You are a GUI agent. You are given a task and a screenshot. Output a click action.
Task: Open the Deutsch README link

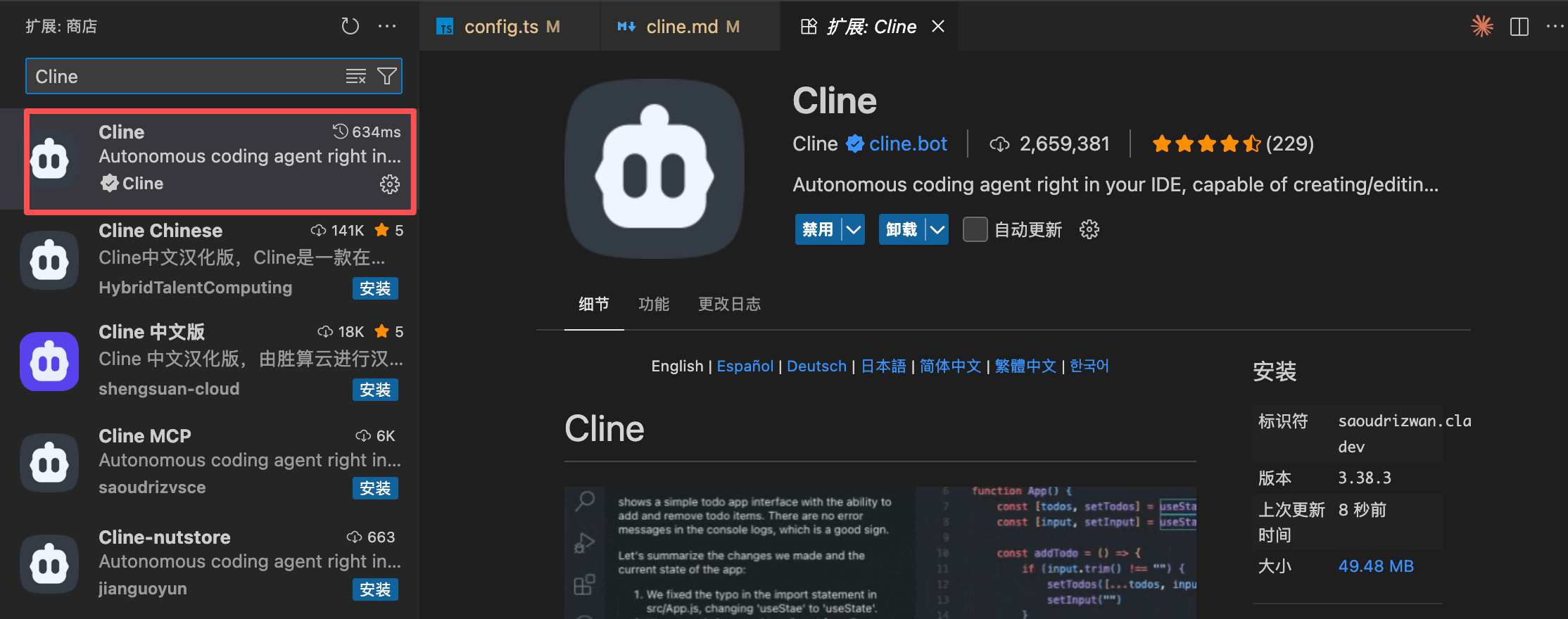[x=816, y=366]
